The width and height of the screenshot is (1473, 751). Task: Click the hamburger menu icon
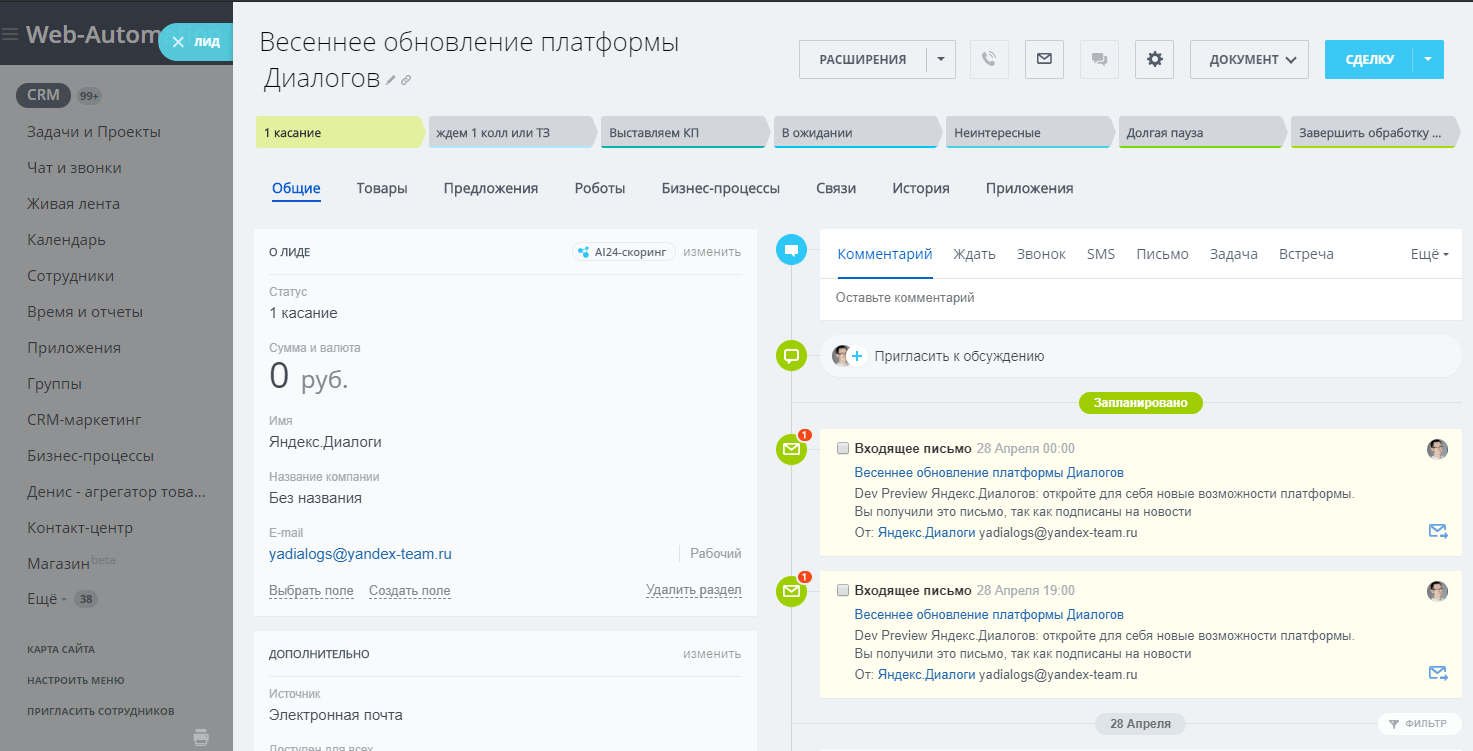click(x=10, y=34)
